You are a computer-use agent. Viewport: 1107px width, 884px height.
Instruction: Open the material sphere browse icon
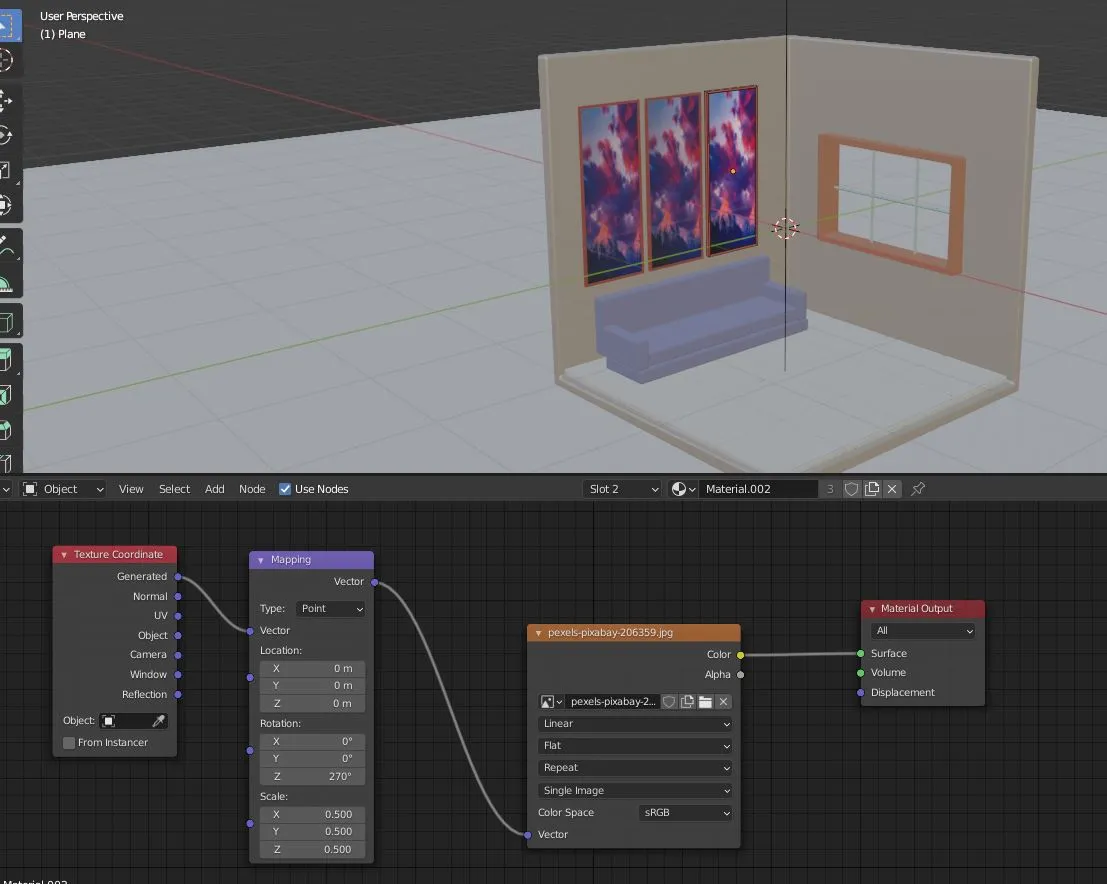(x=683, y=489)
